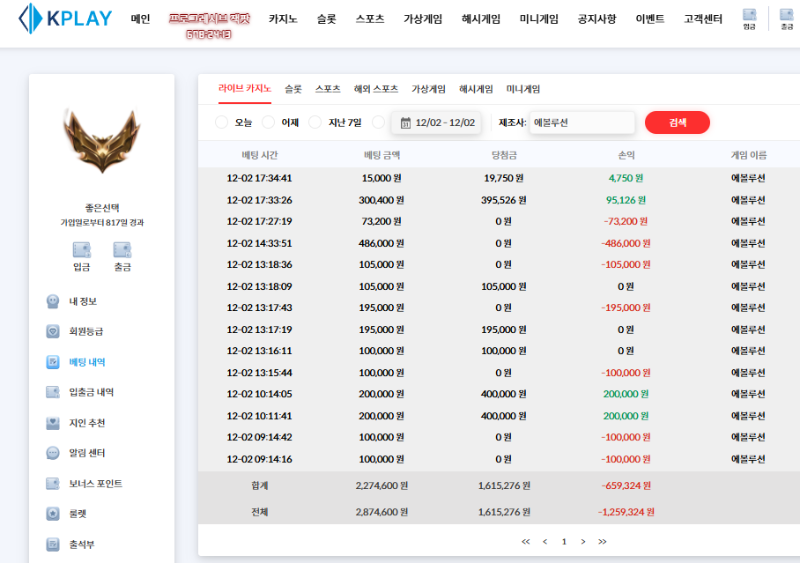
Task: Open 지인 추천 sidebar link
Action: pos(87,423)
